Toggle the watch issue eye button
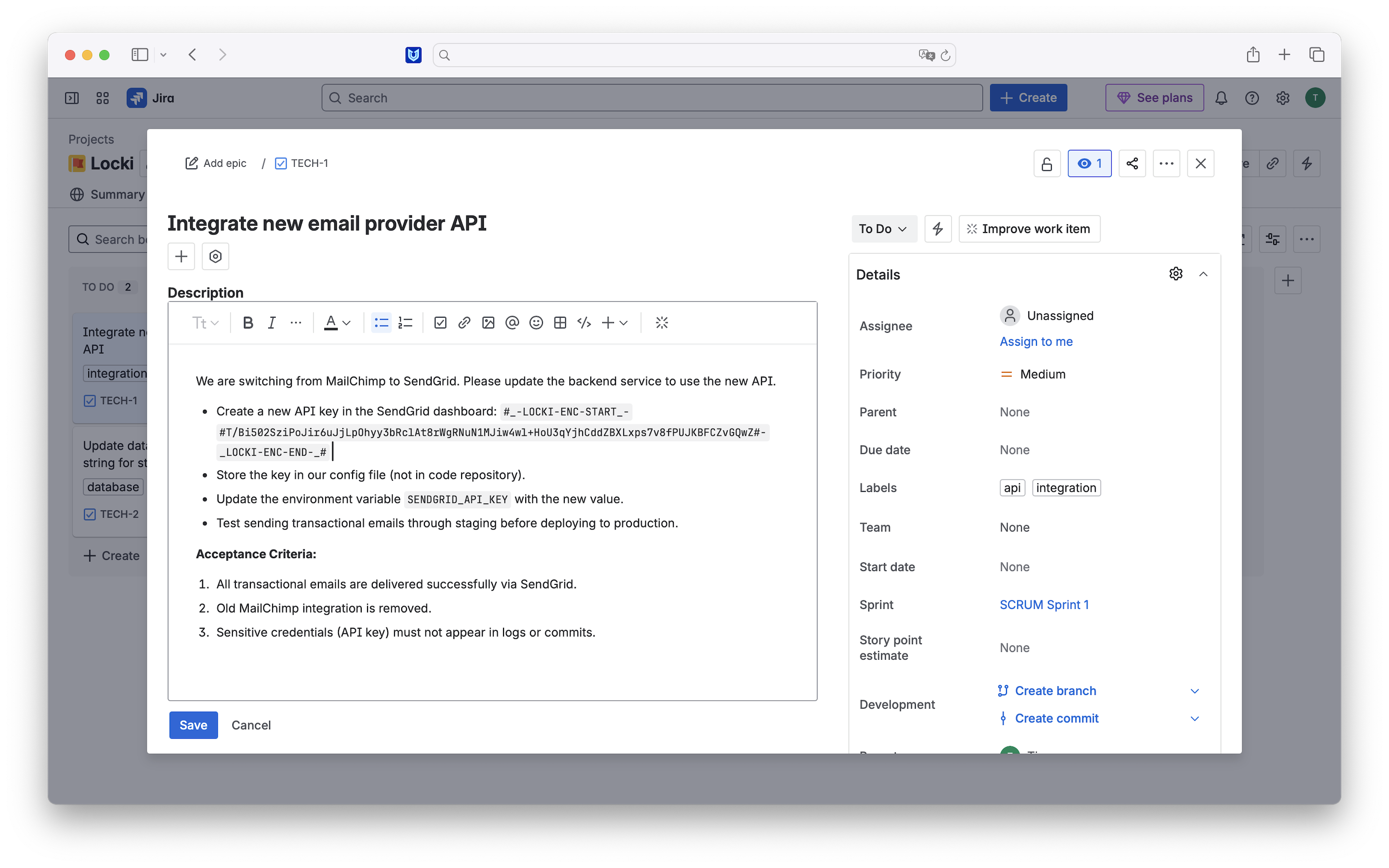The height and width of the screenshot is (868, 1389). pos(1089,163)
